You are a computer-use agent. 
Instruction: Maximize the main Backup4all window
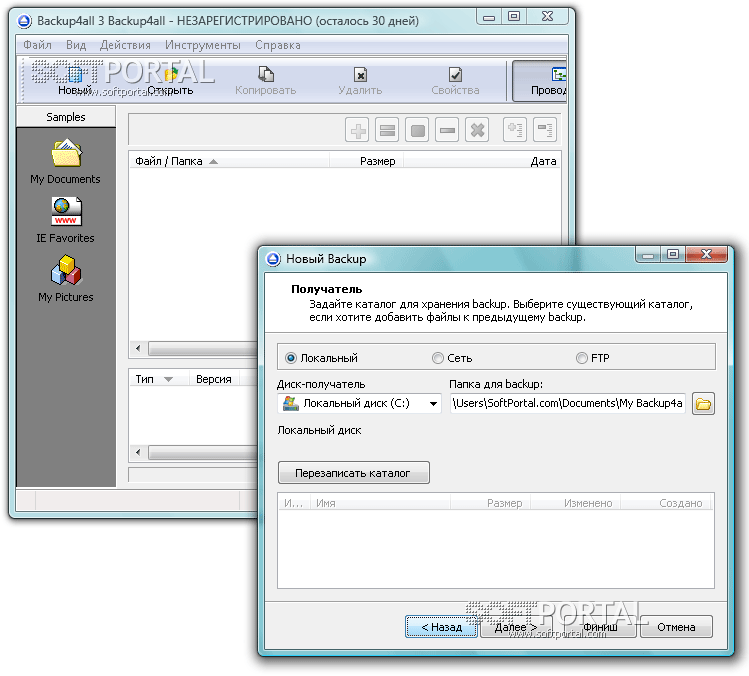(514, 16)
